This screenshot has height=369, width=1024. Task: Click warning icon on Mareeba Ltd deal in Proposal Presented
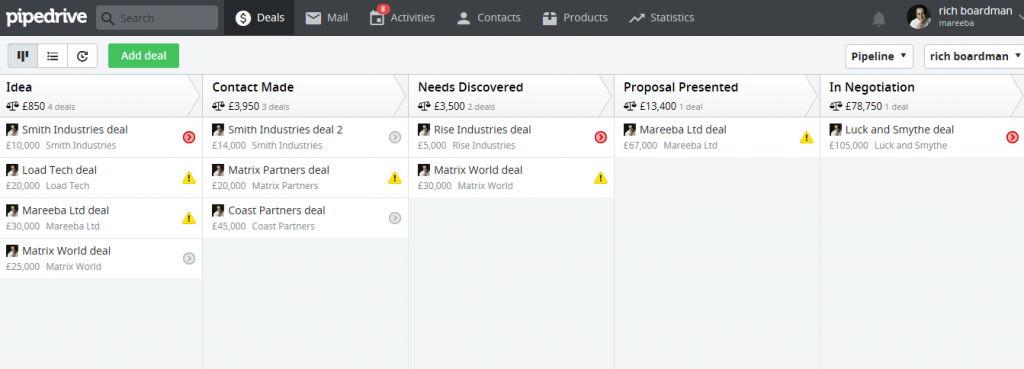pos(807,137)
